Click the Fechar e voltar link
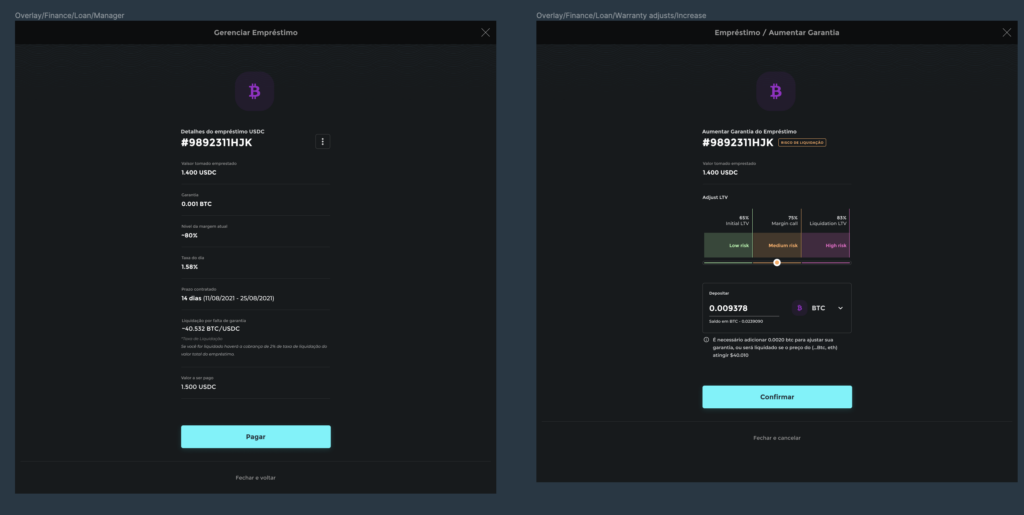Screen dimensions: 1024x515 click(x=255, y=478)
